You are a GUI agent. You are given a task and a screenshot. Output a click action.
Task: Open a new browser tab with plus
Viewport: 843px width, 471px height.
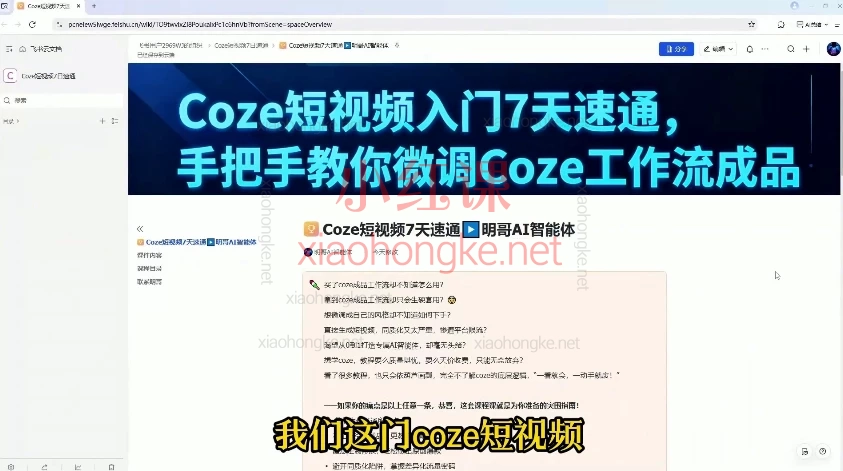click(94, 6)
